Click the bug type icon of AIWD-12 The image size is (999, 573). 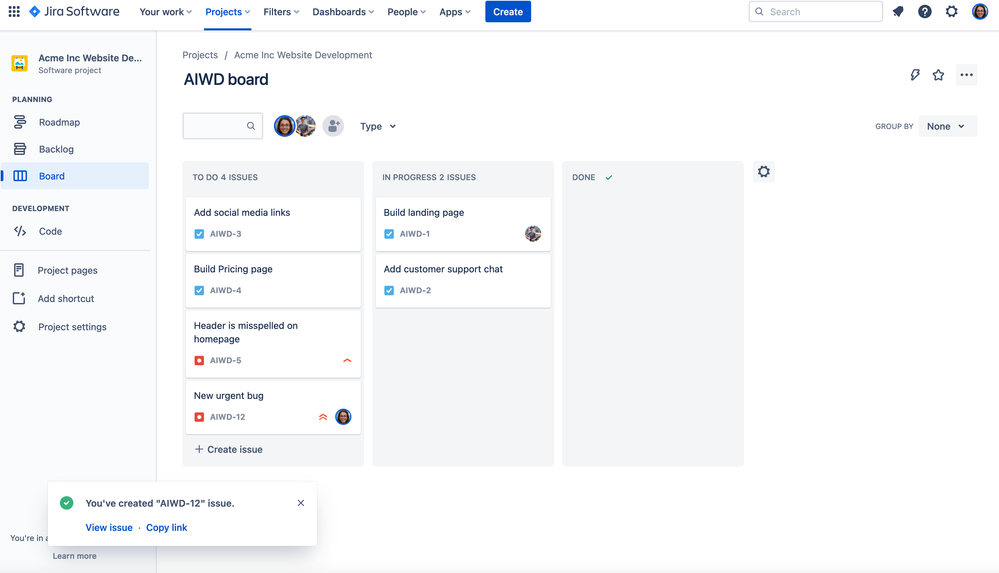point(199,417)
